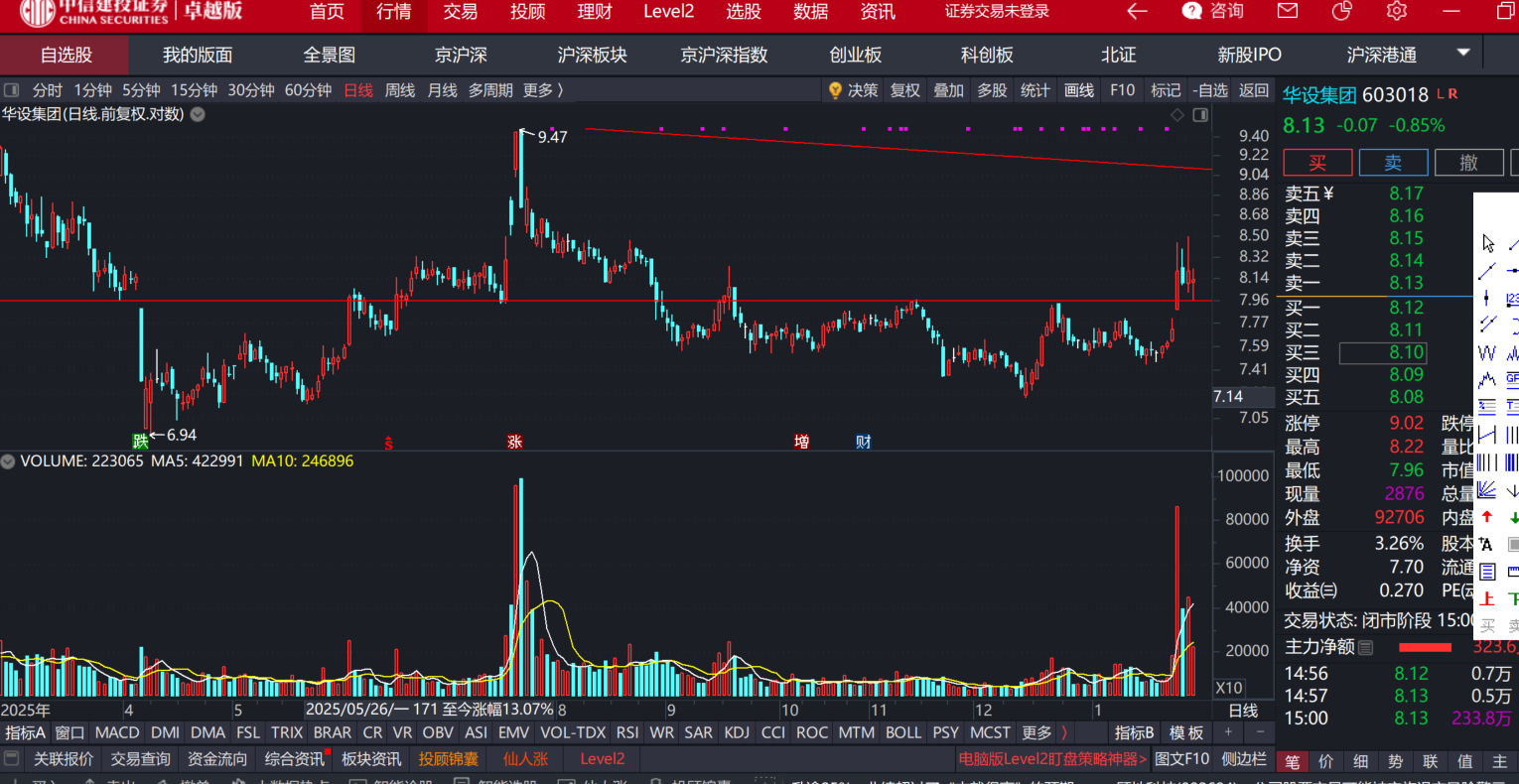Screen dimensions: 1519x784
Task: Click the minus zoom button beside 模板
Action: (1260, 732)
